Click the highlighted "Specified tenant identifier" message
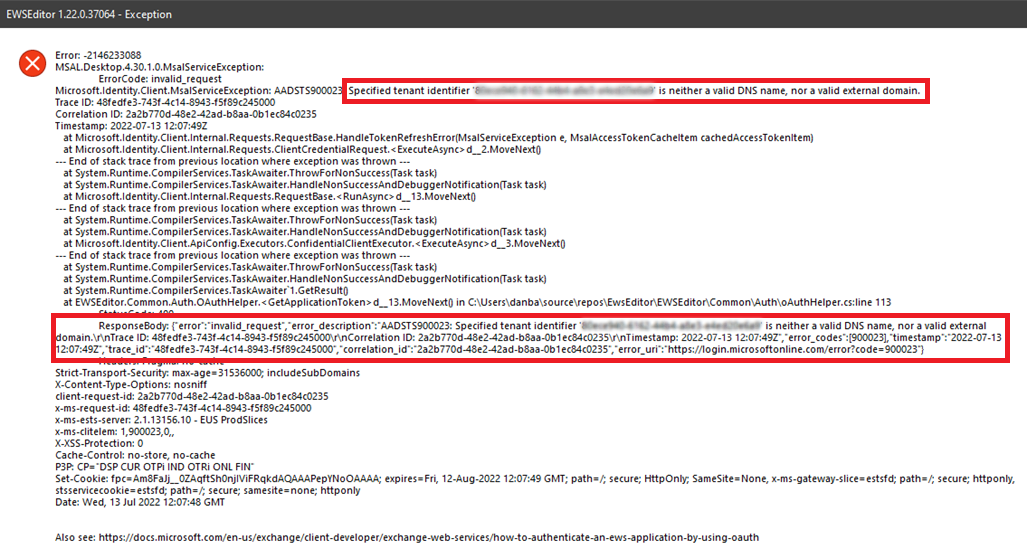The width and height of the screenshot is (1027, 549). point(632,91)
